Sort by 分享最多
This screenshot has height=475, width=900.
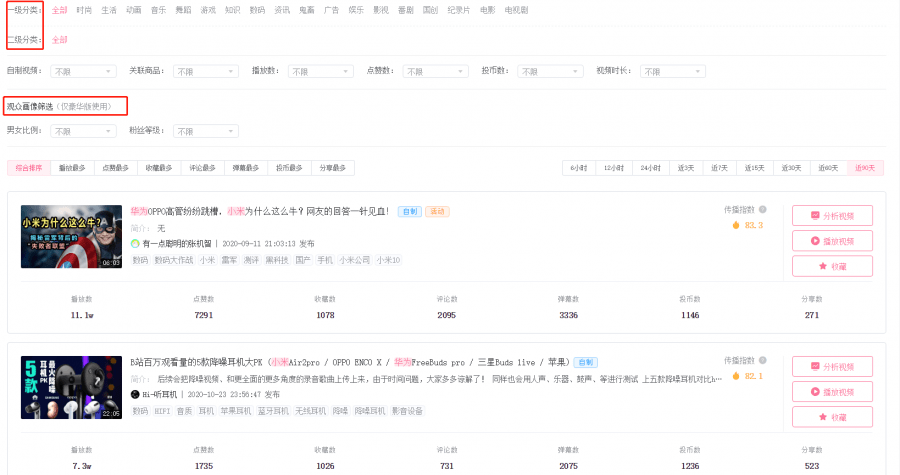pyautogui.click(x=333, y=168)
